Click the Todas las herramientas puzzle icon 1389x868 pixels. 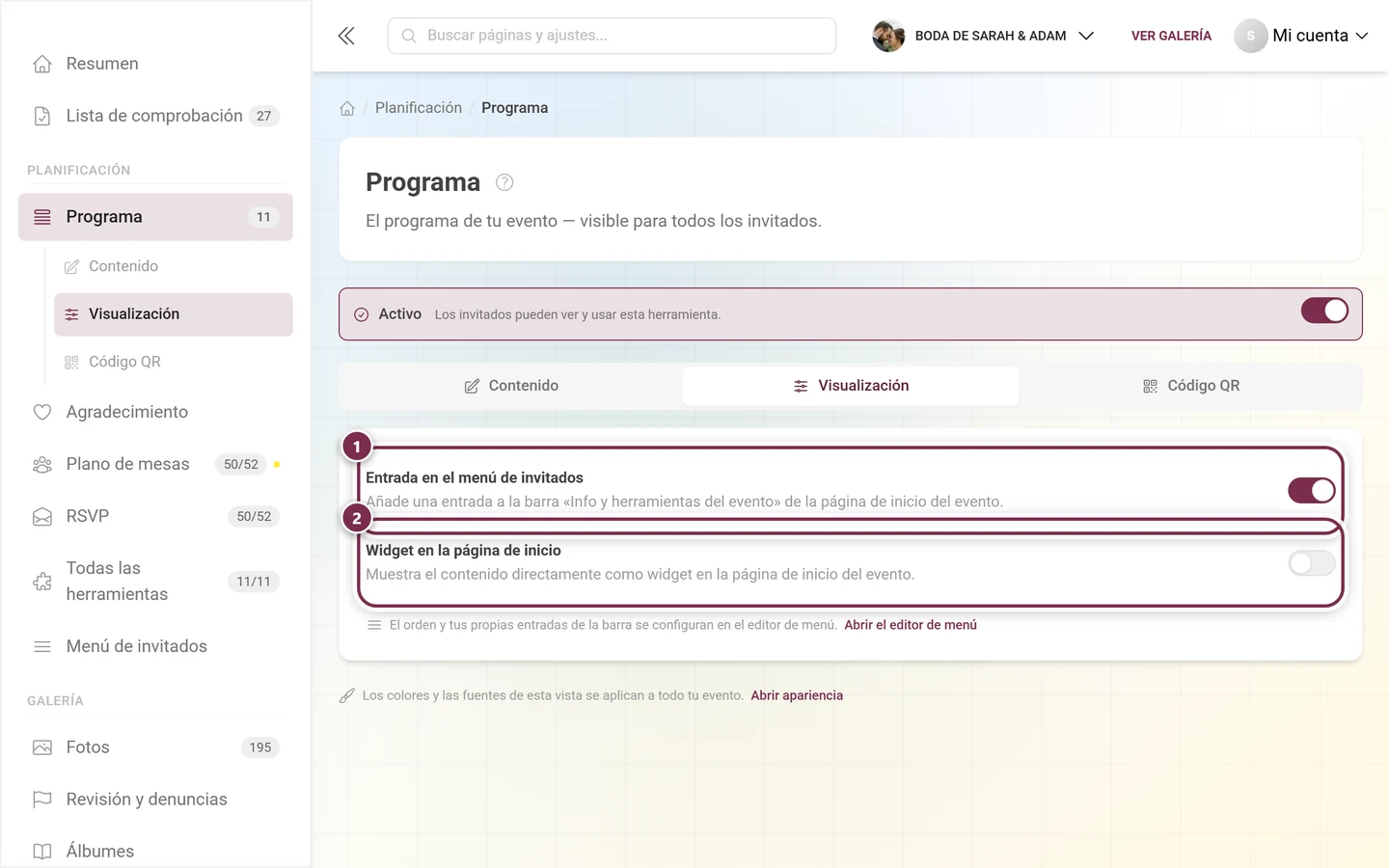point(42,582)
